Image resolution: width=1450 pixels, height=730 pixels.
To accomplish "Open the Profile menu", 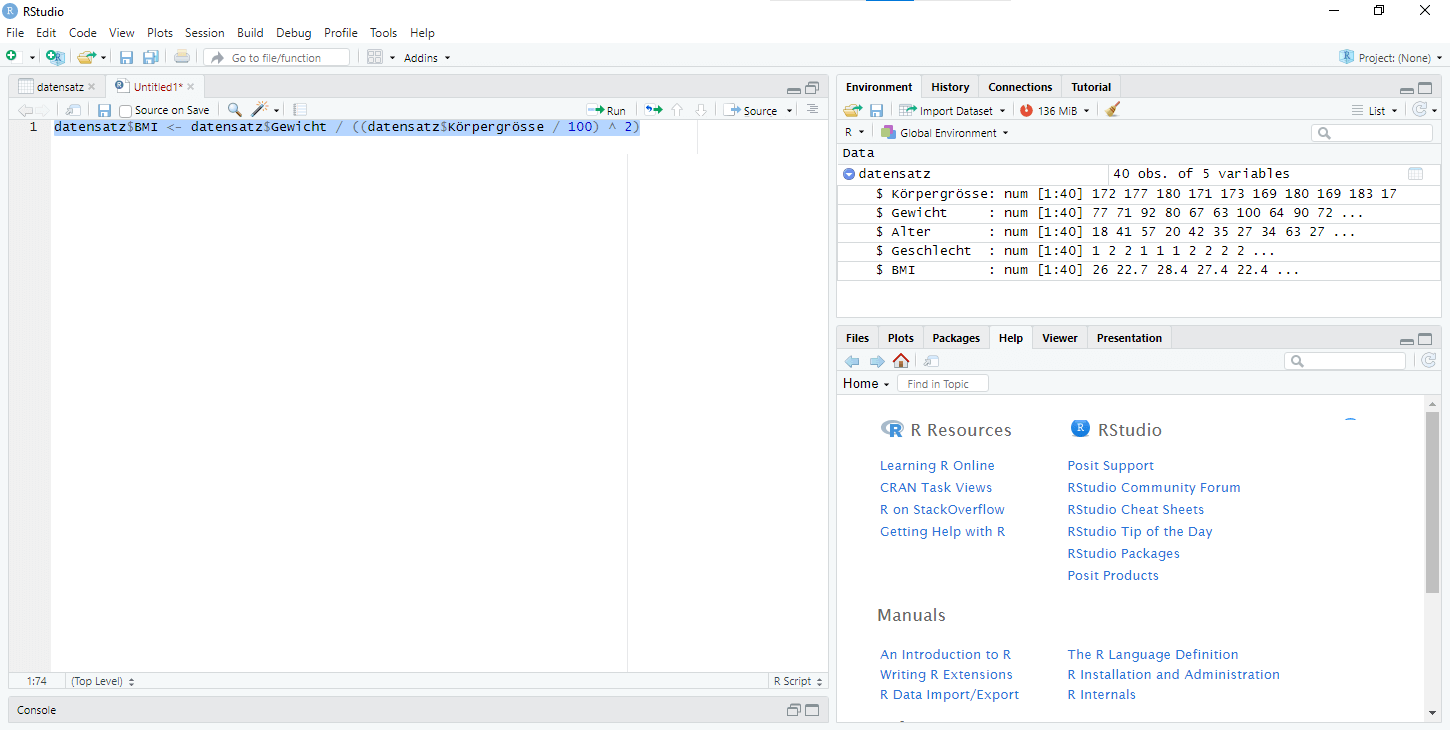I will click(341, 33).
